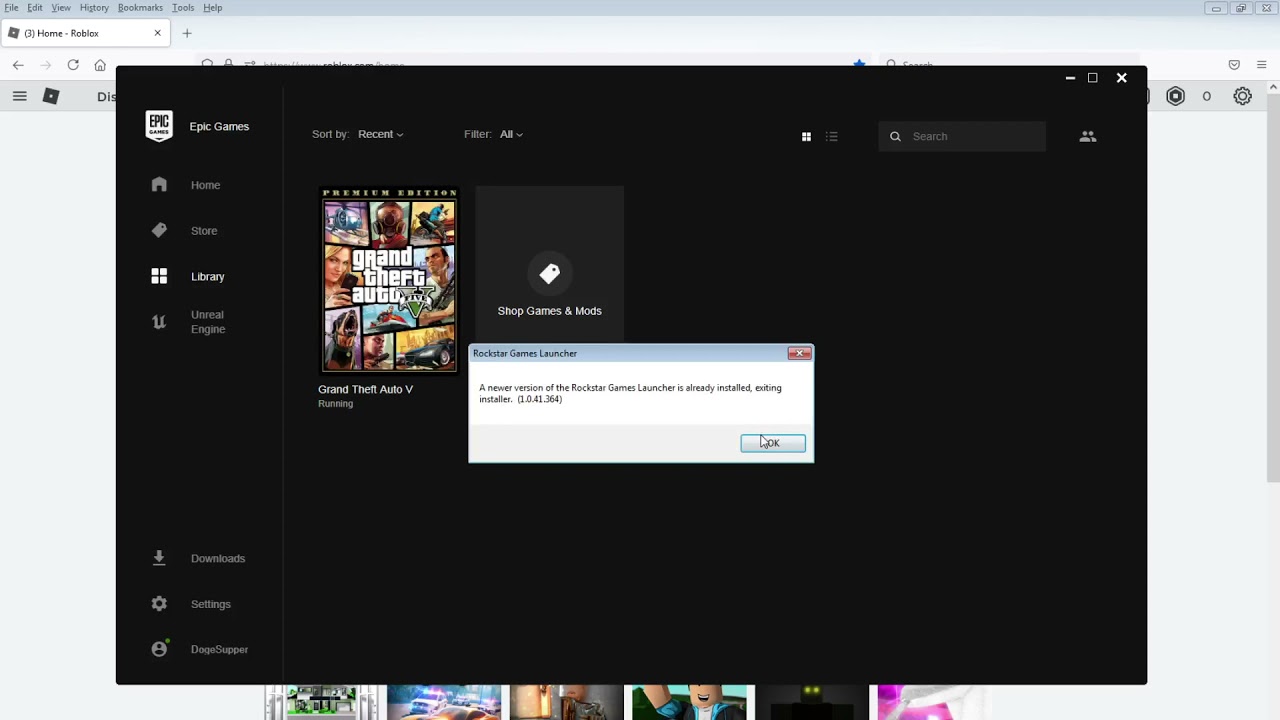Screen dimensions: 1280x720
Task: Open a new Firefox tab
Action: (187, 33)
